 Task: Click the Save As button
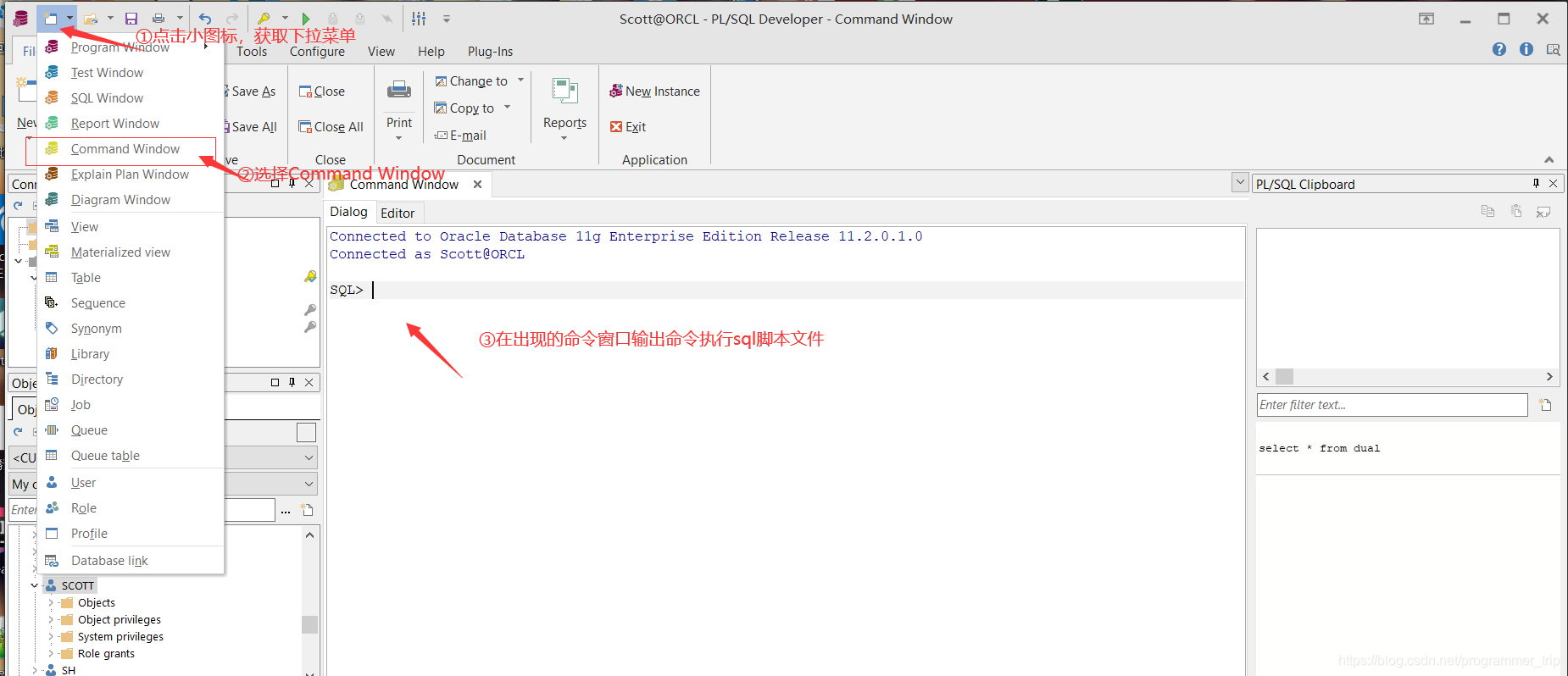click(251, 91)
